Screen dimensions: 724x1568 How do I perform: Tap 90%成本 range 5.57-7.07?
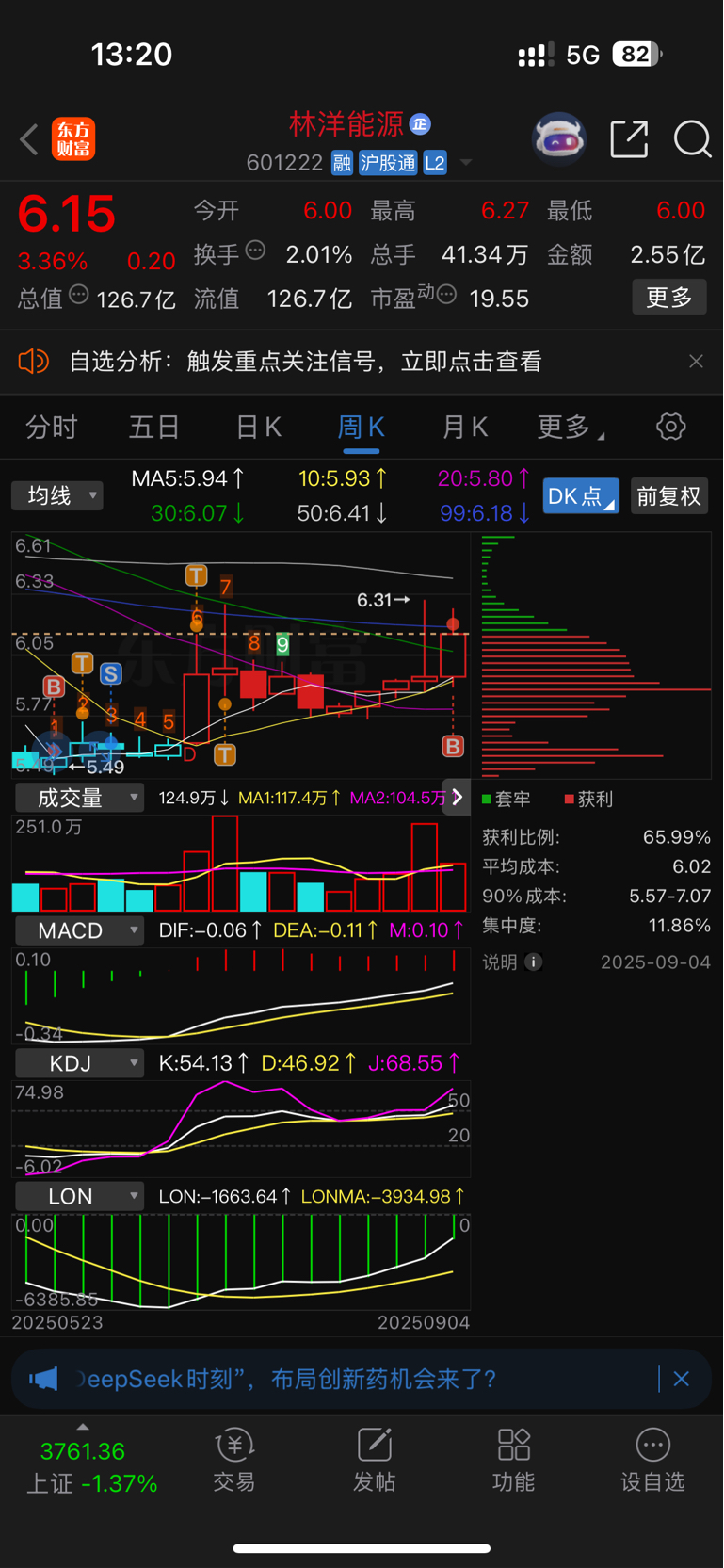point(670,896)
